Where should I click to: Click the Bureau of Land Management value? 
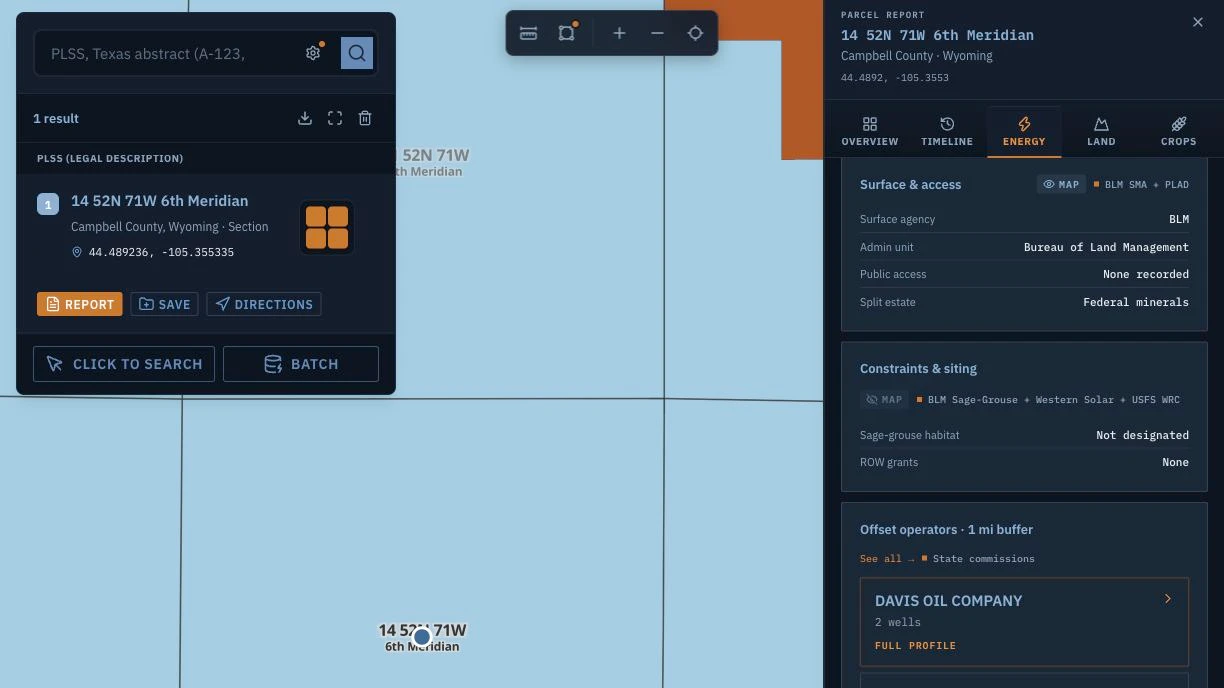[1106, 247]
